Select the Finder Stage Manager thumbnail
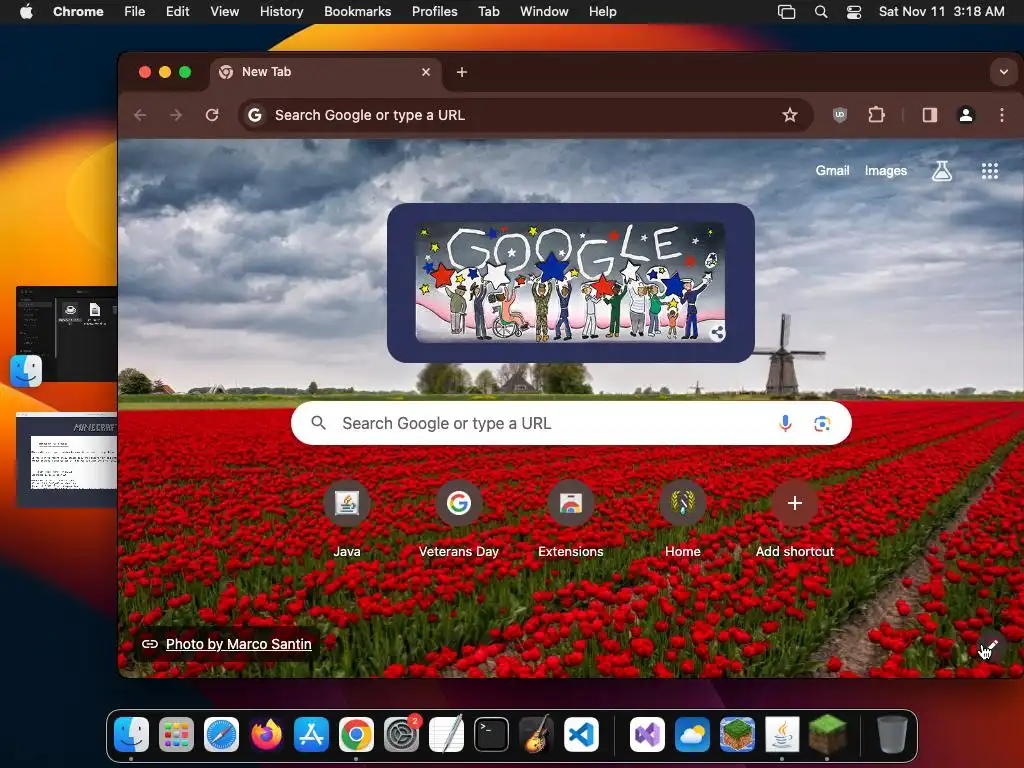1024x768 pixels. click(67, 334)
